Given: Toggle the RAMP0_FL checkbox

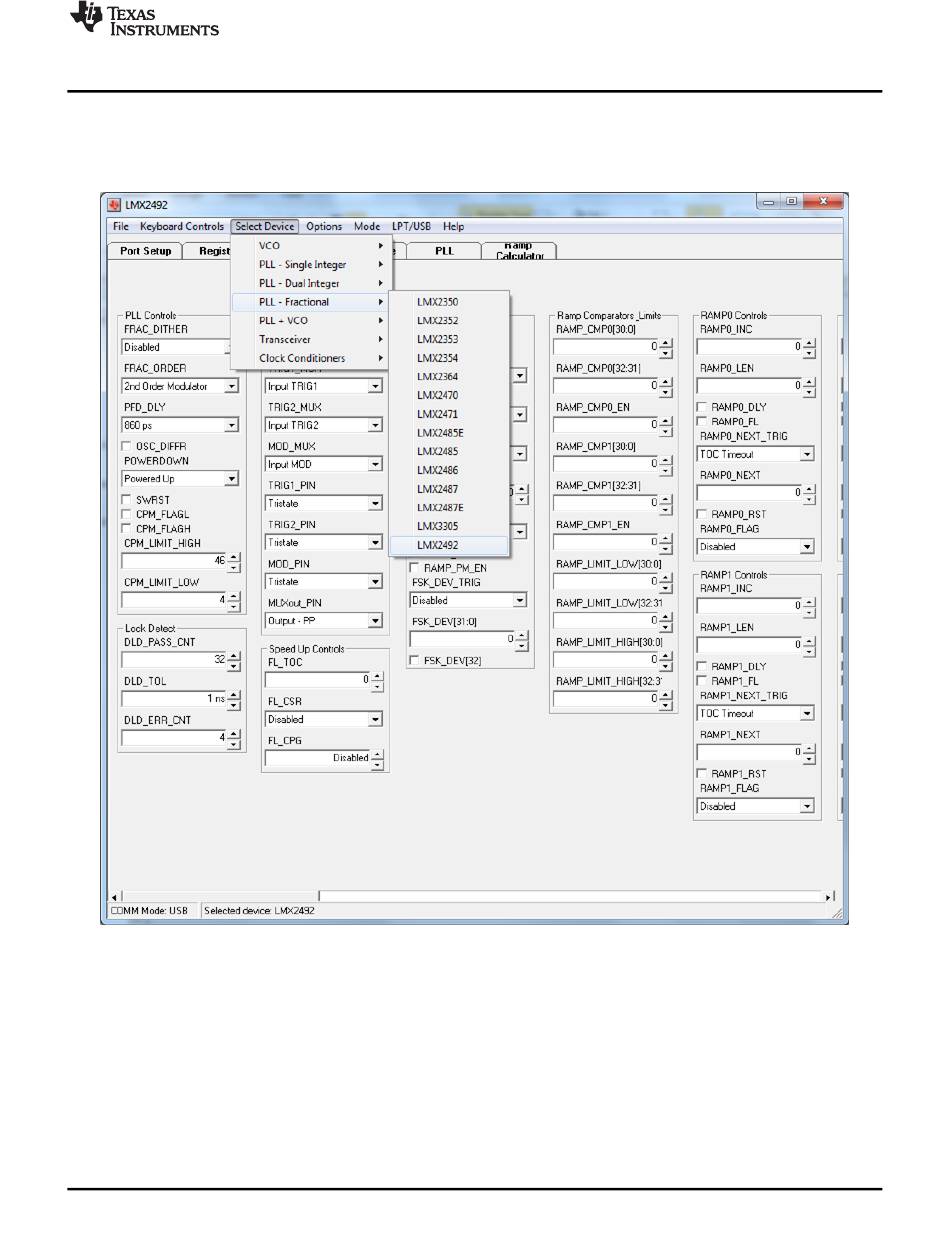Looking at the screenshot, I should [x=702, y=422].
